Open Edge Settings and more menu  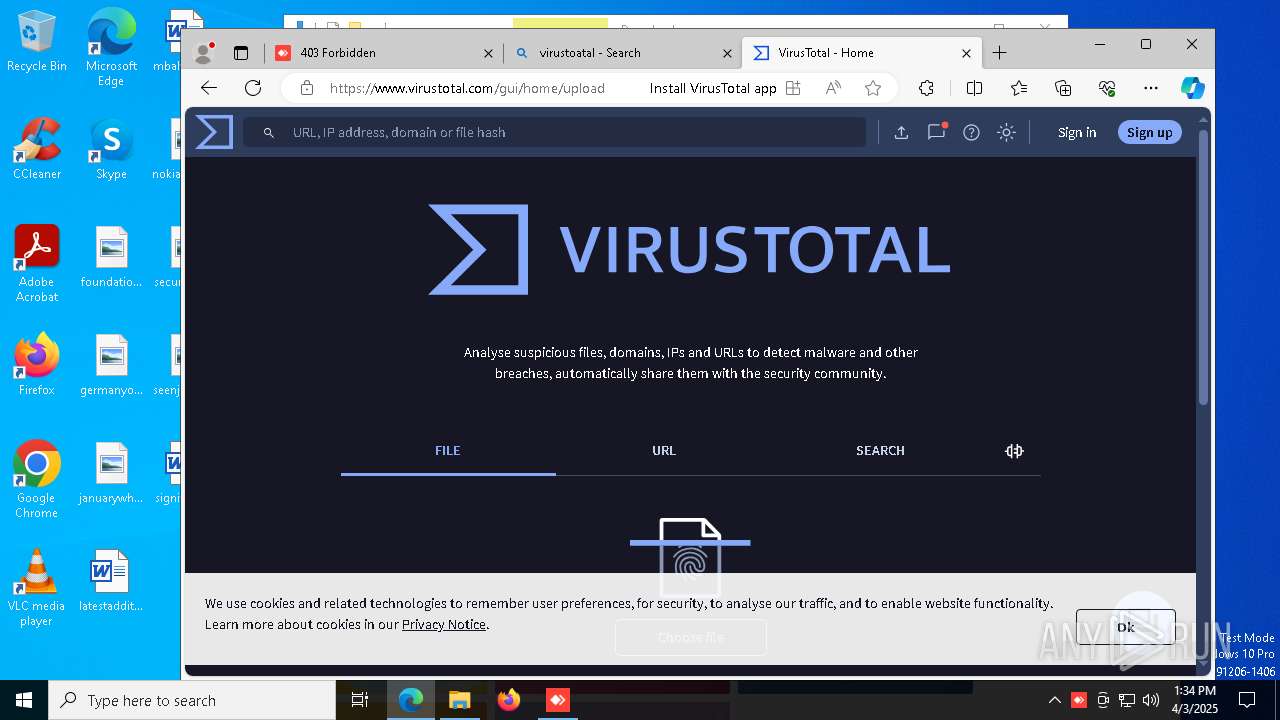tap(1150, 88)
